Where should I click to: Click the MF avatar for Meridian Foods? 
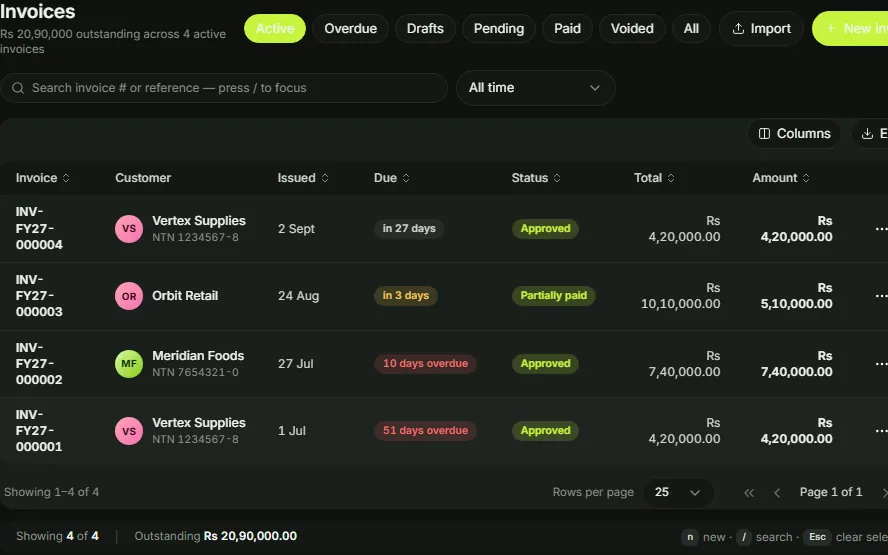129,364
